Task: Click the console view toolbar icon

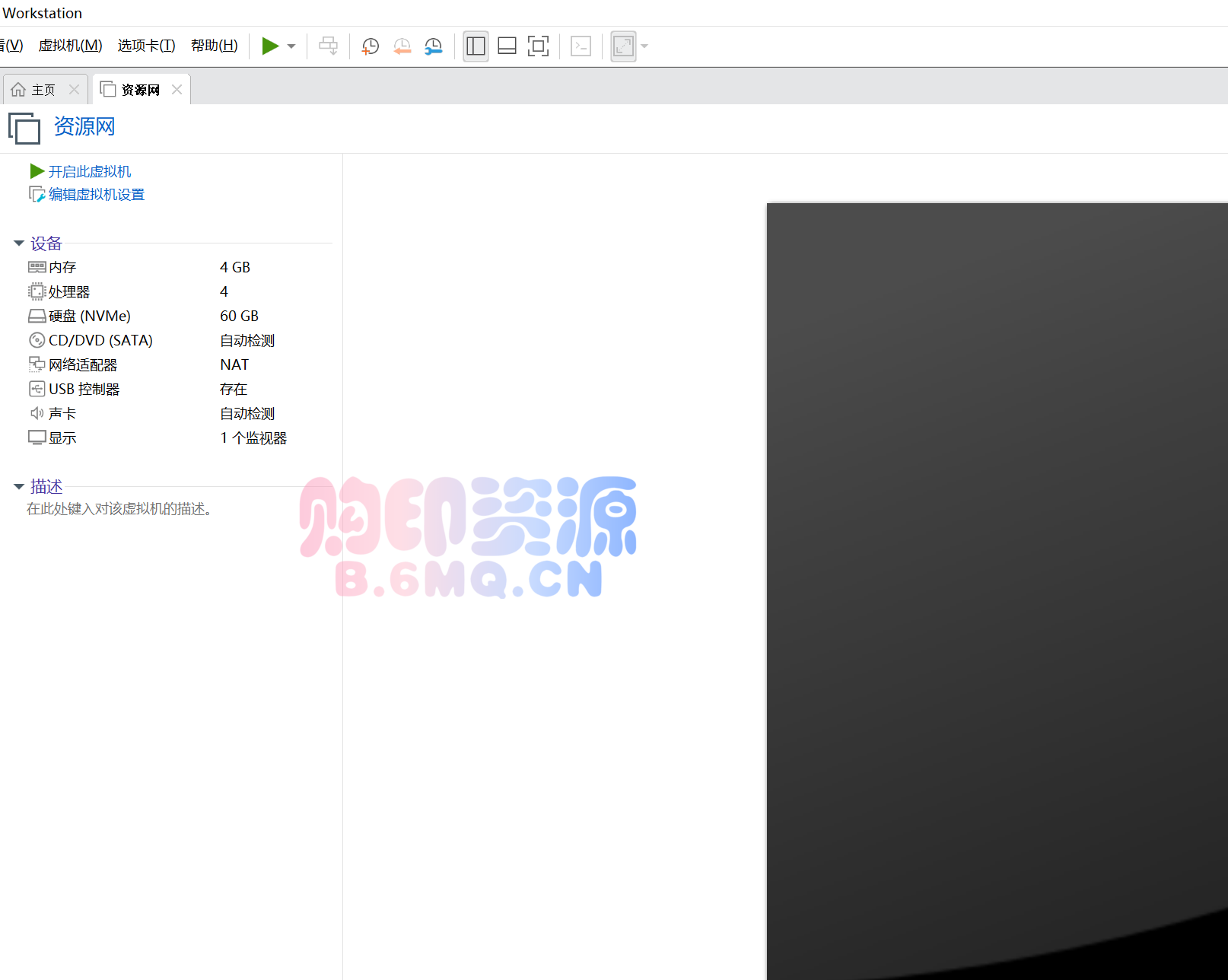Action: 581,46
